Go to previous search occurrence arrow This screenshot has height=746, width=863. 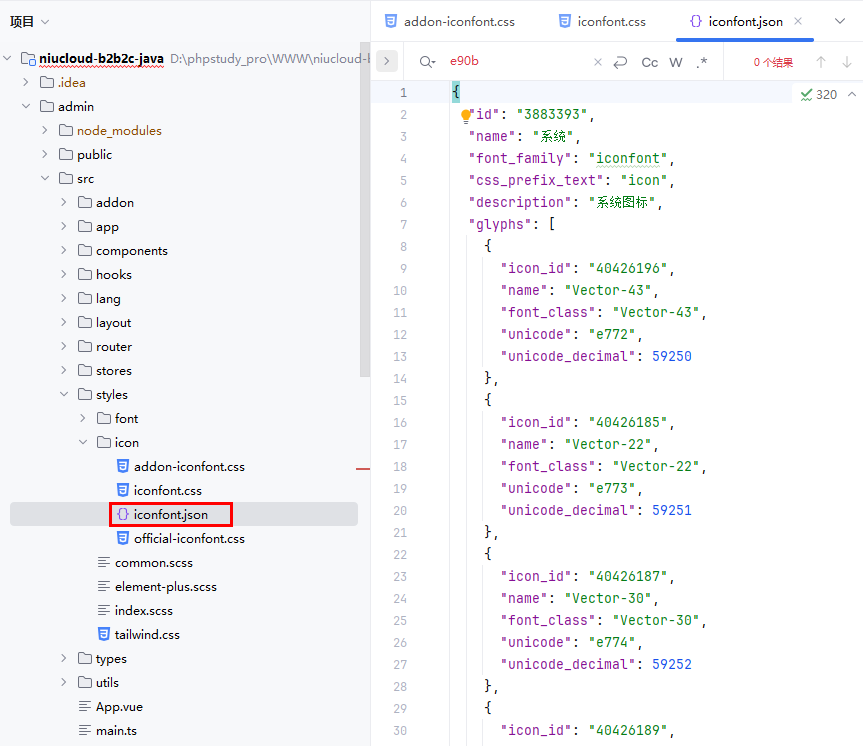[x=821, y=62]
